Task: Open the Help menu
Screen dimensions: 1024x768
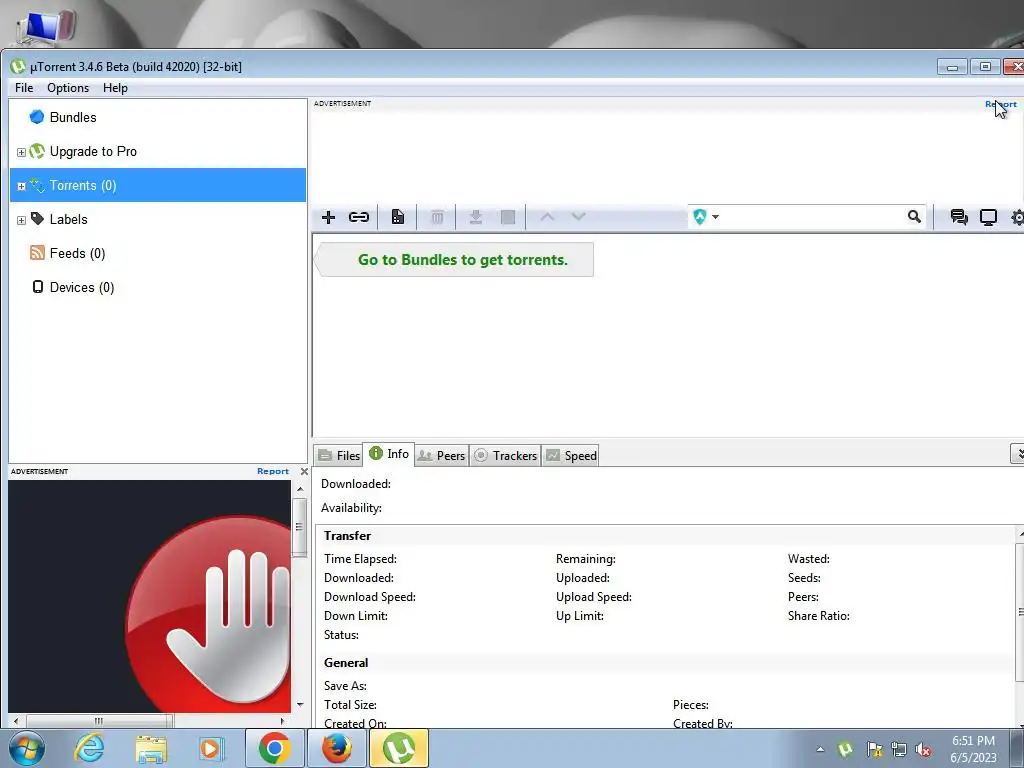Action: pyautogui.click(x=115, y=88)
